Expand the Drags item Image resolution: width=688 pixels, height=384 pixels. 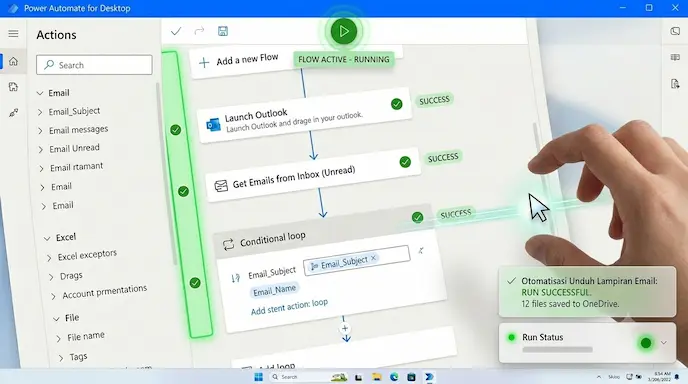click(x=51, y=277)
